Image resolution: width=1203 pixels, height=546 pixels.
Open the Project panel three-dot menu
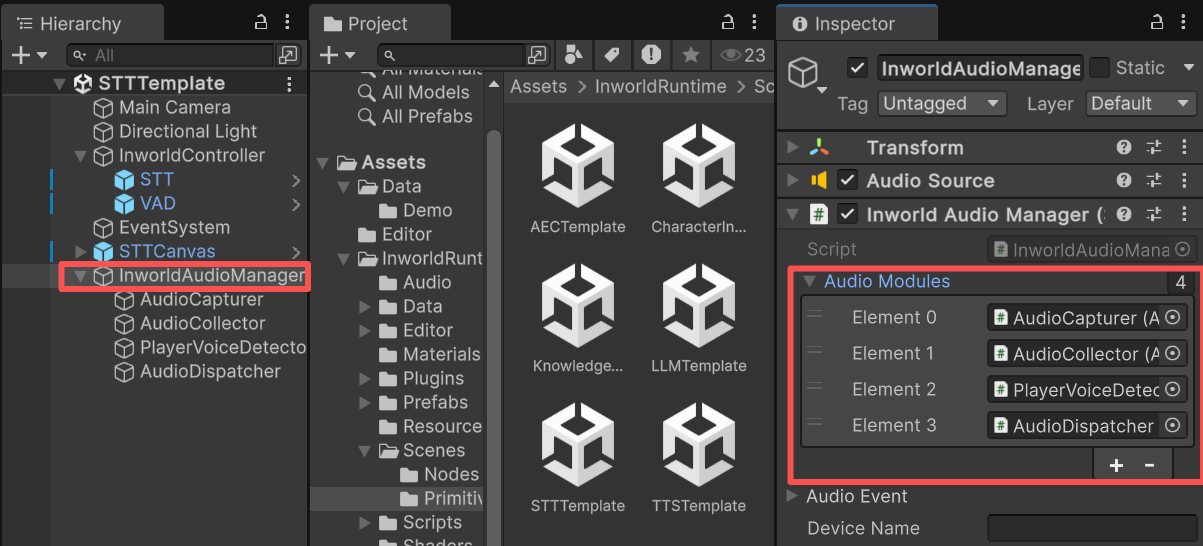756,22
